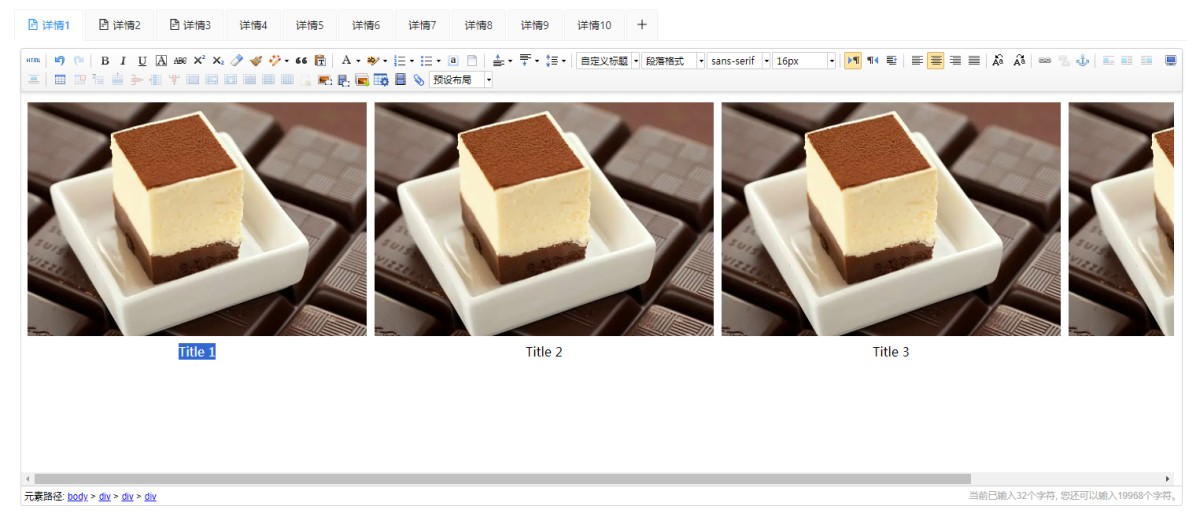The height and width of the screenshot is (521, 1200).
Task: Click the body link in element path
Action: [x=78, y=496]
